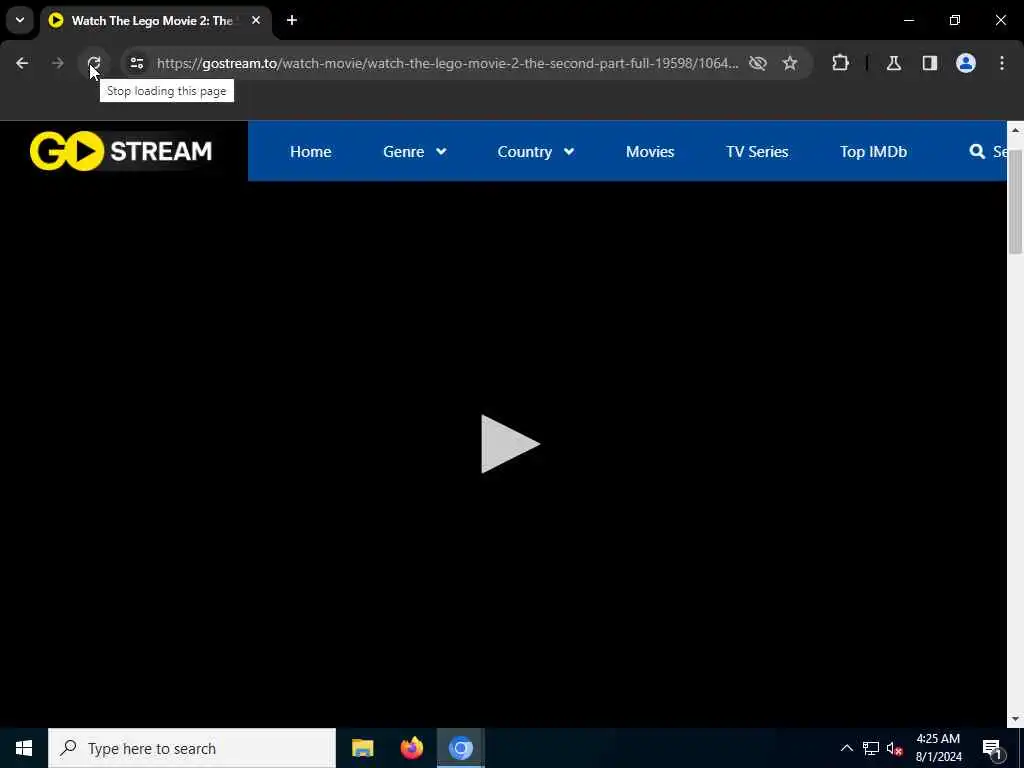Screen dimensions: 1024x768
Task: Close the Chrome window
Action: tap(1000, 20)
